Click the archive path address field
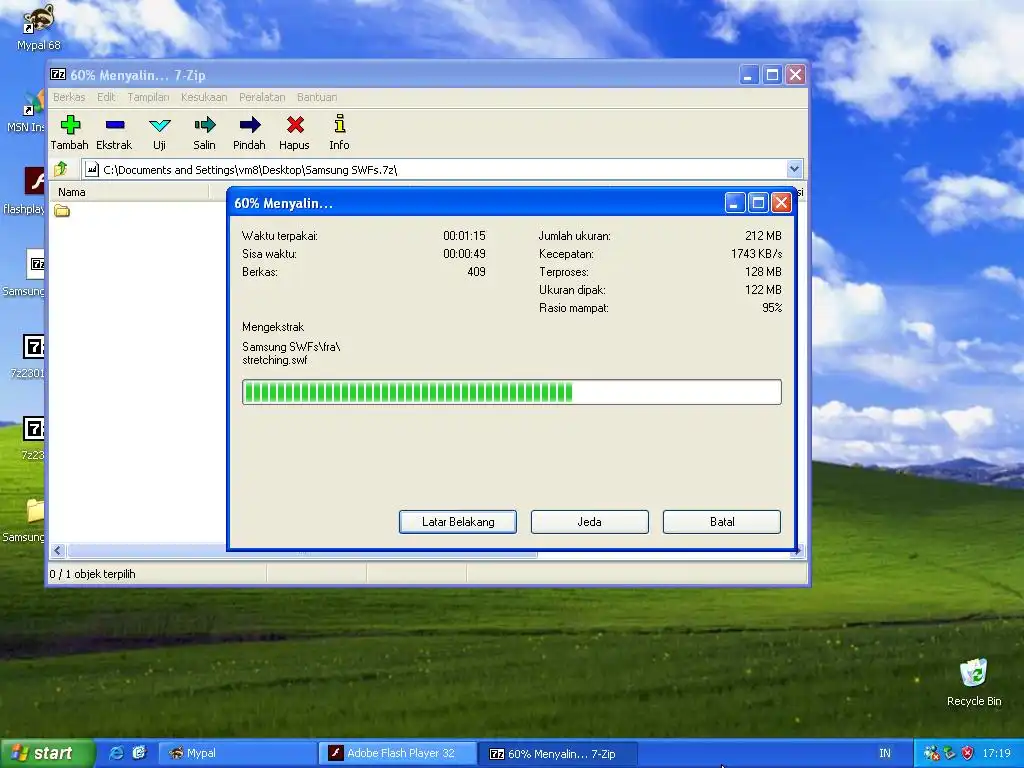 pos(435,170)
